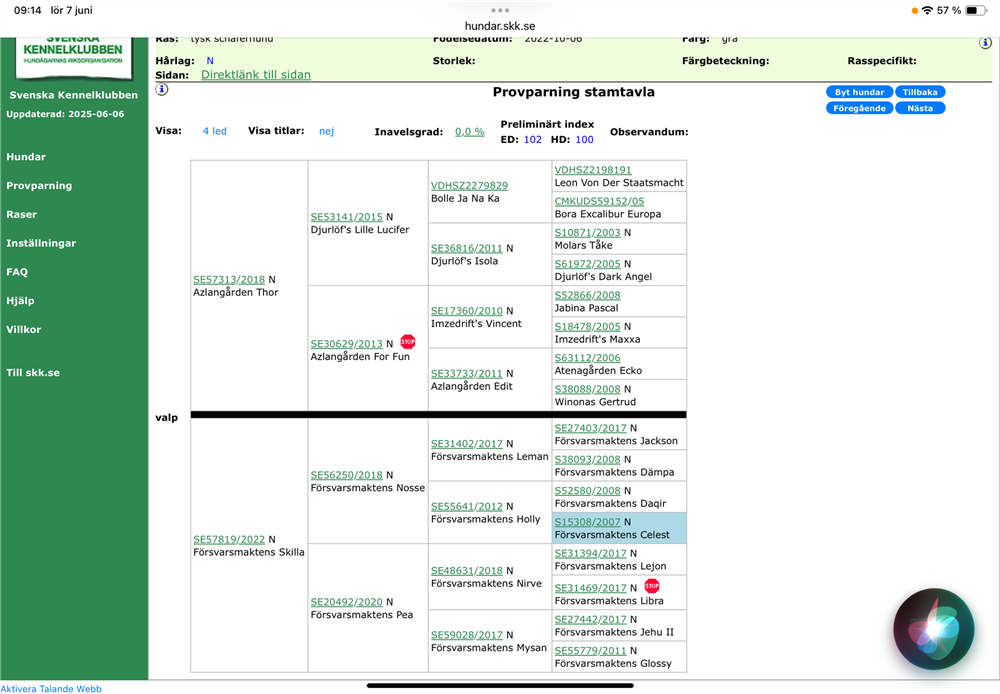The width and height of the screenshot is (1000, 694).
Task: Open CMKUDS59152/05 Bora Excalibur Europa
Action: (x=599, y=201)
